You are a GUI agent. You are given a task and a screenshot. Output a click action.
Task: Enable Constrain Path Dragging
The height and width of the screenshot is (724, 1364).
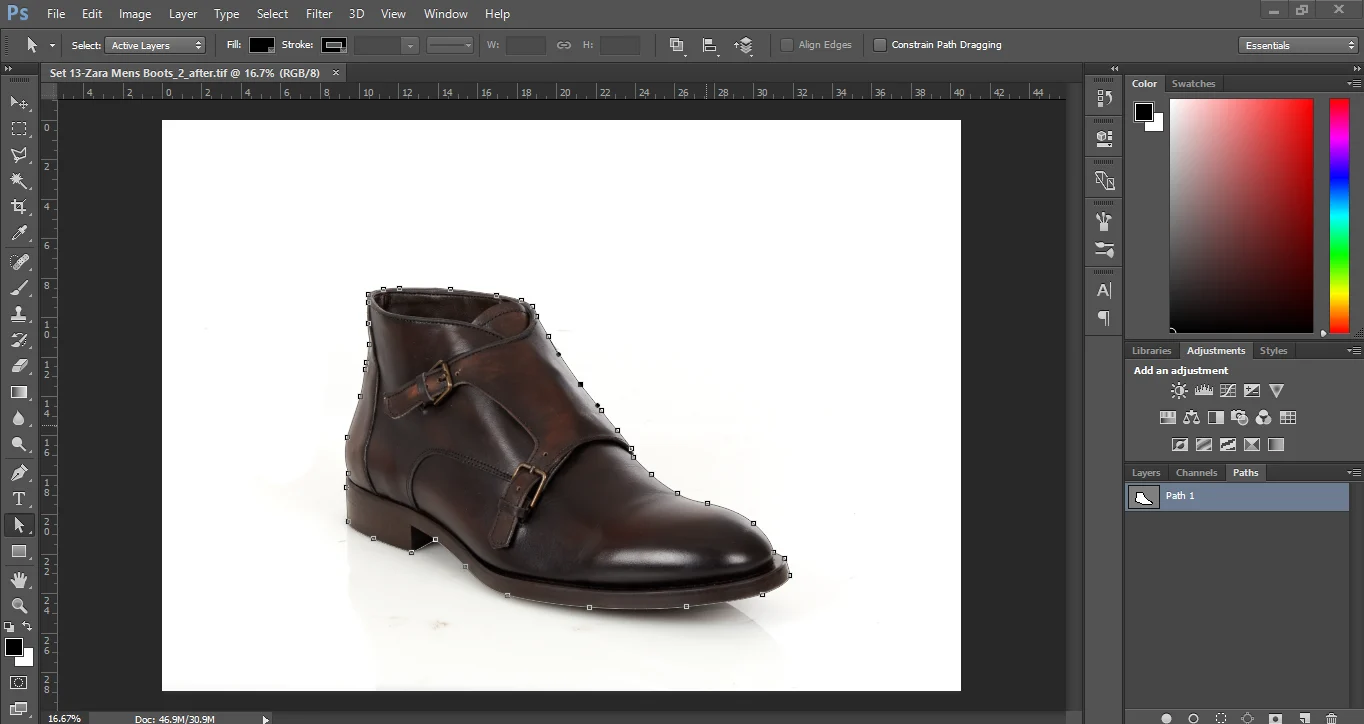click(879, 44)
